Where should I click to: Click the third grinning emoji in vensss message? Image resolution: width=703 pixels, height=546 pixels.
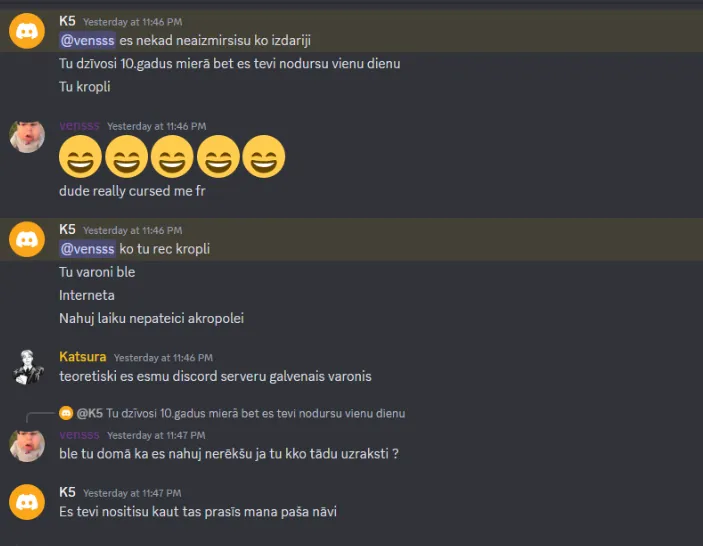point(172,157)
